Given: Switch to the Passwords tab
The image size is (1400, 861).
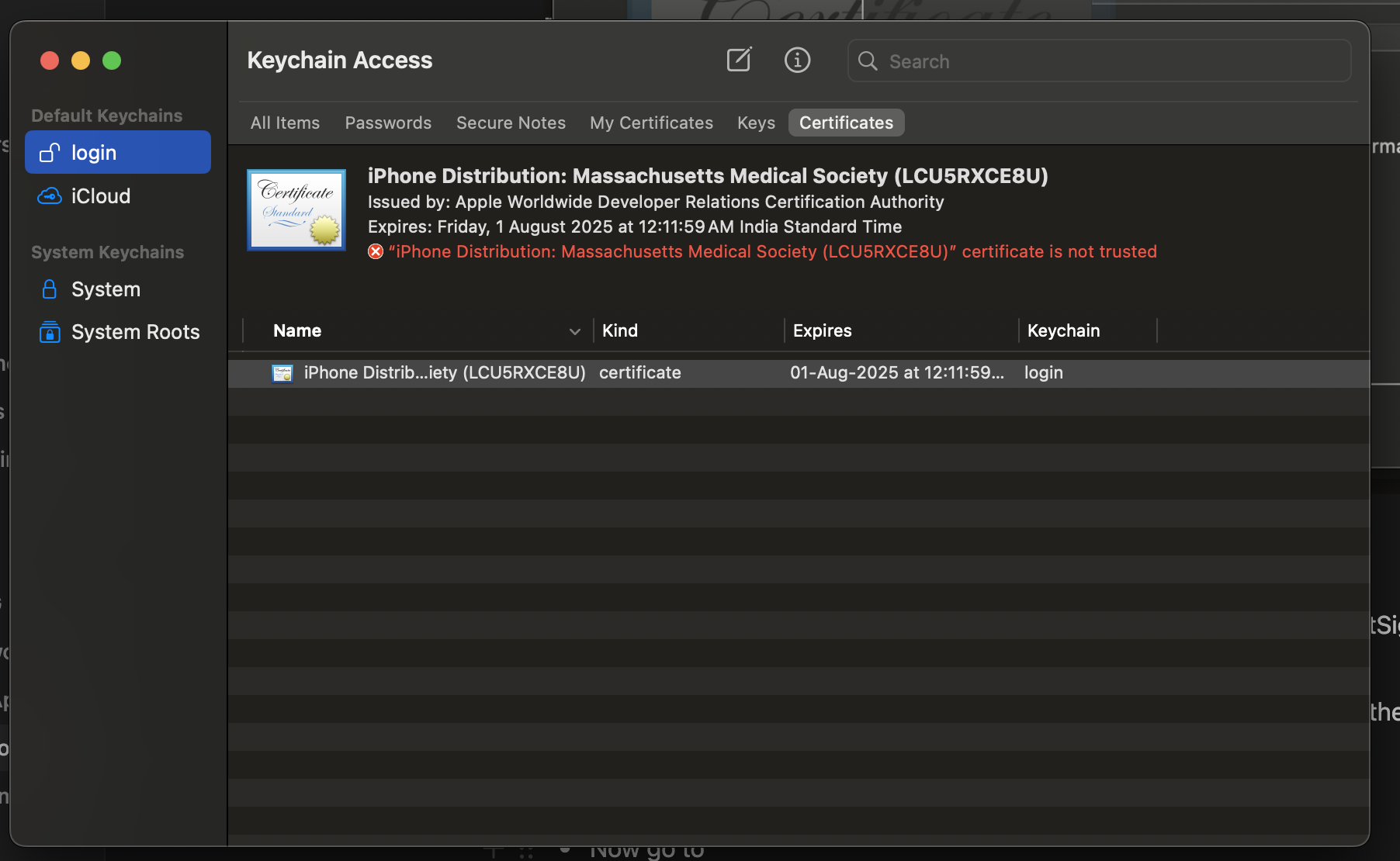Looking at the screenshot, I should (x=388, y=123).
